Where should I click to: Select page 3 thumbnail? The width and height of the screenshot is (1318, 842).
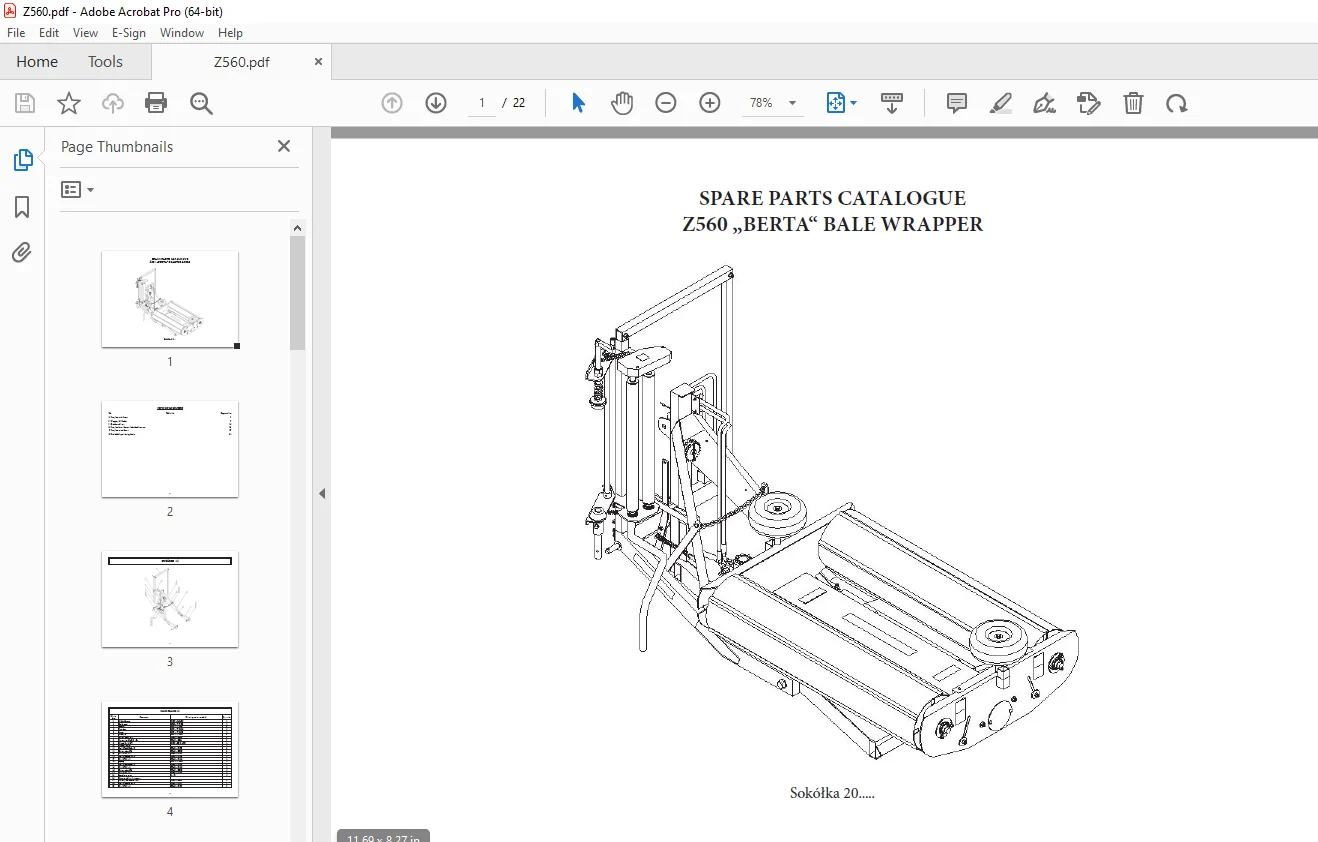coord(170,599)
